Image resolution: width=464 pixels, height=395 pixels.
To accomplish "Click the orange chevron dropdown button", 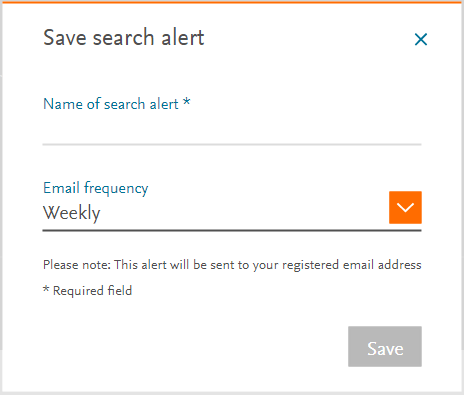I will 405,207.
